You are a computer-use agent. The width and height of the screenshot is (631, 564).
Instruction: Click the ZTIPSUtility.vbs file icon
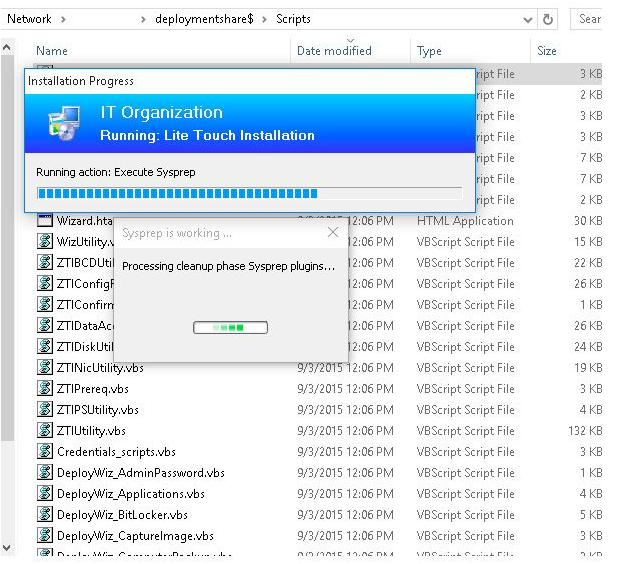click(x=45, y=409)
